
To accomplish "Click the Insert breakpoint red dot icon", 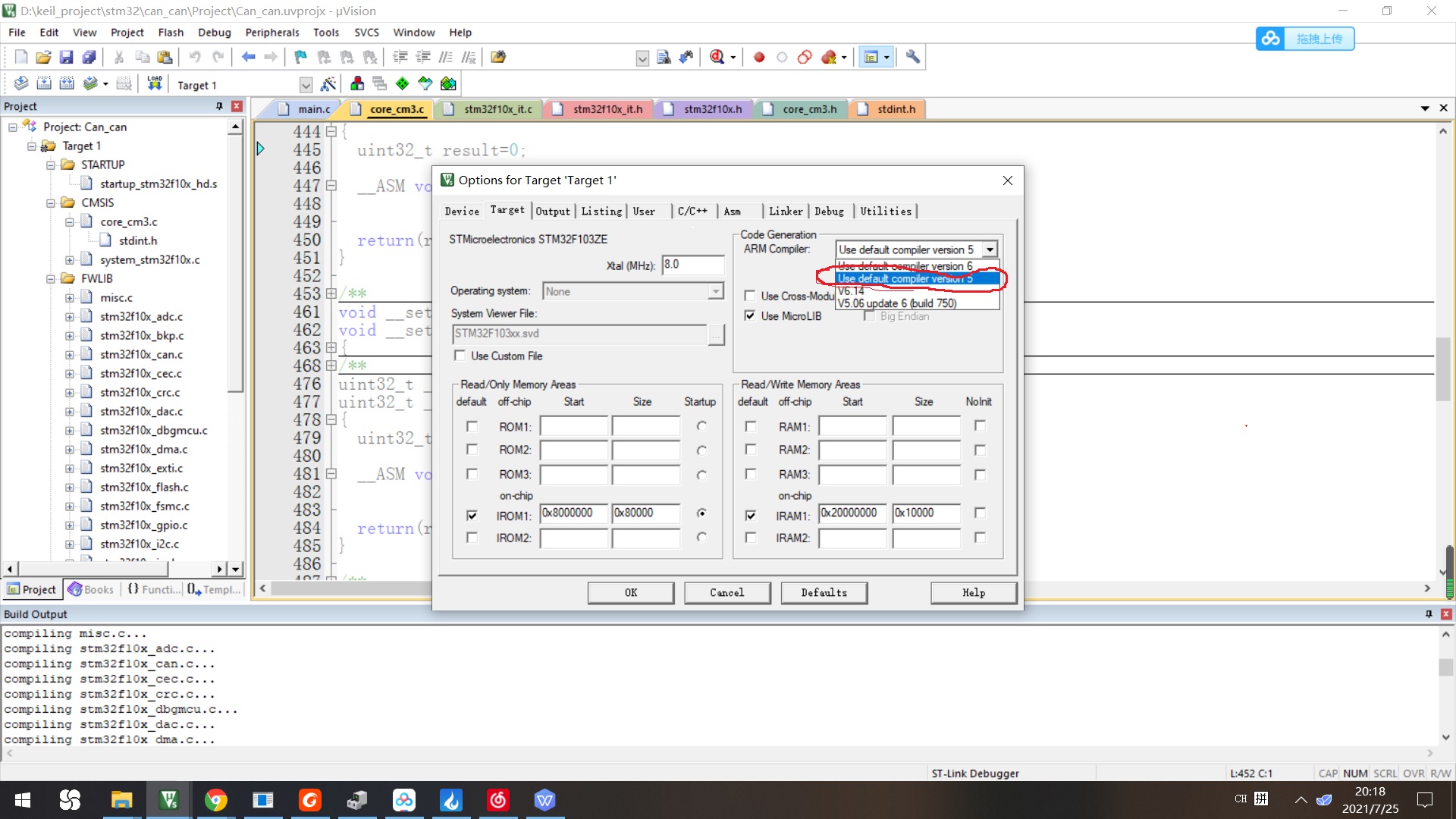I will click(759, 57).
